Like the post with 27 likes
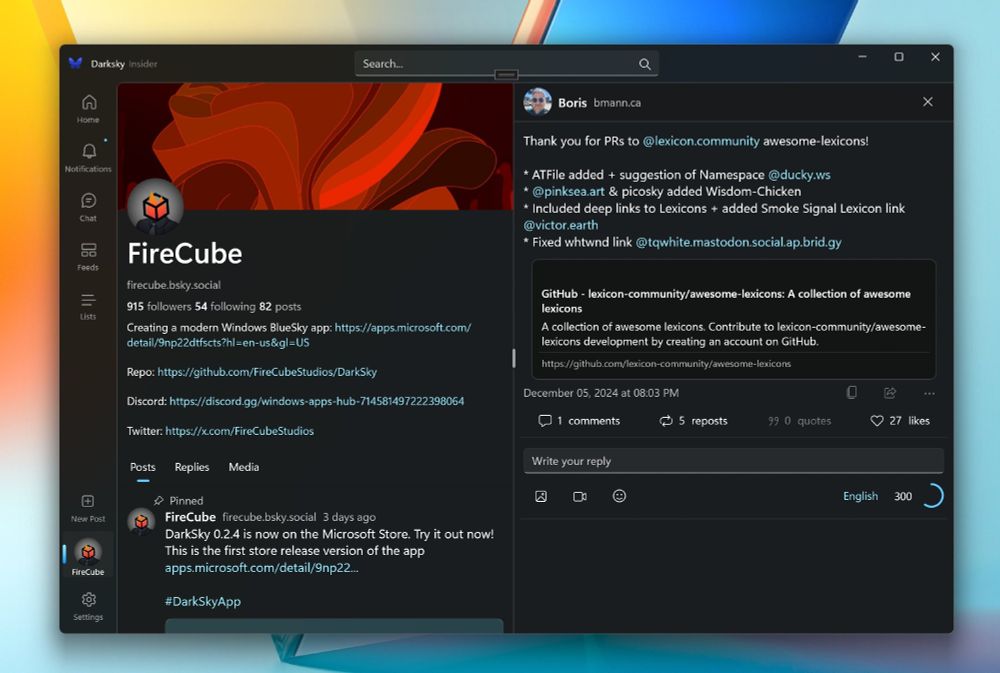 900,421
